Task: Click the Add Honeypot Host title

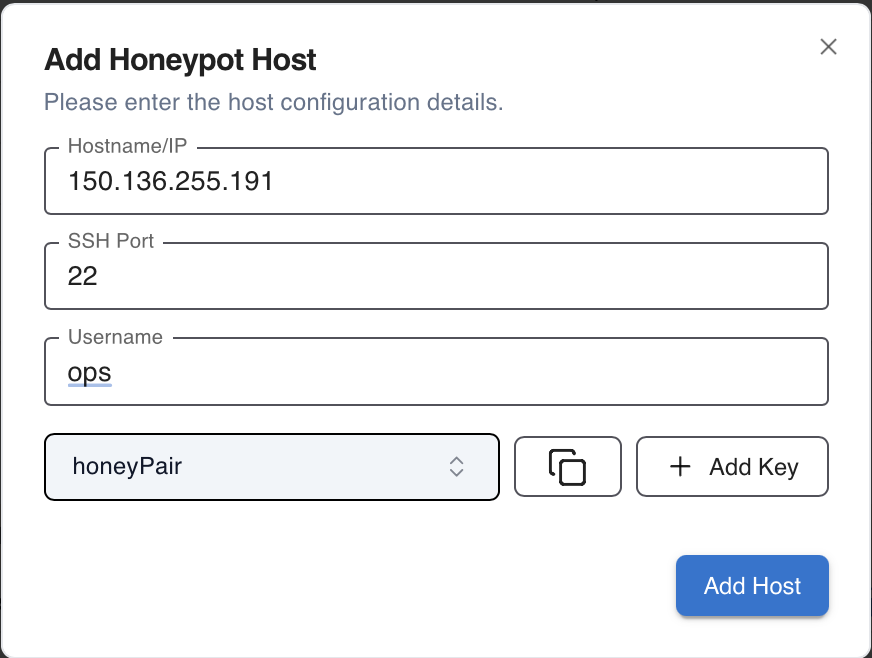Action: tap(180, 60)
